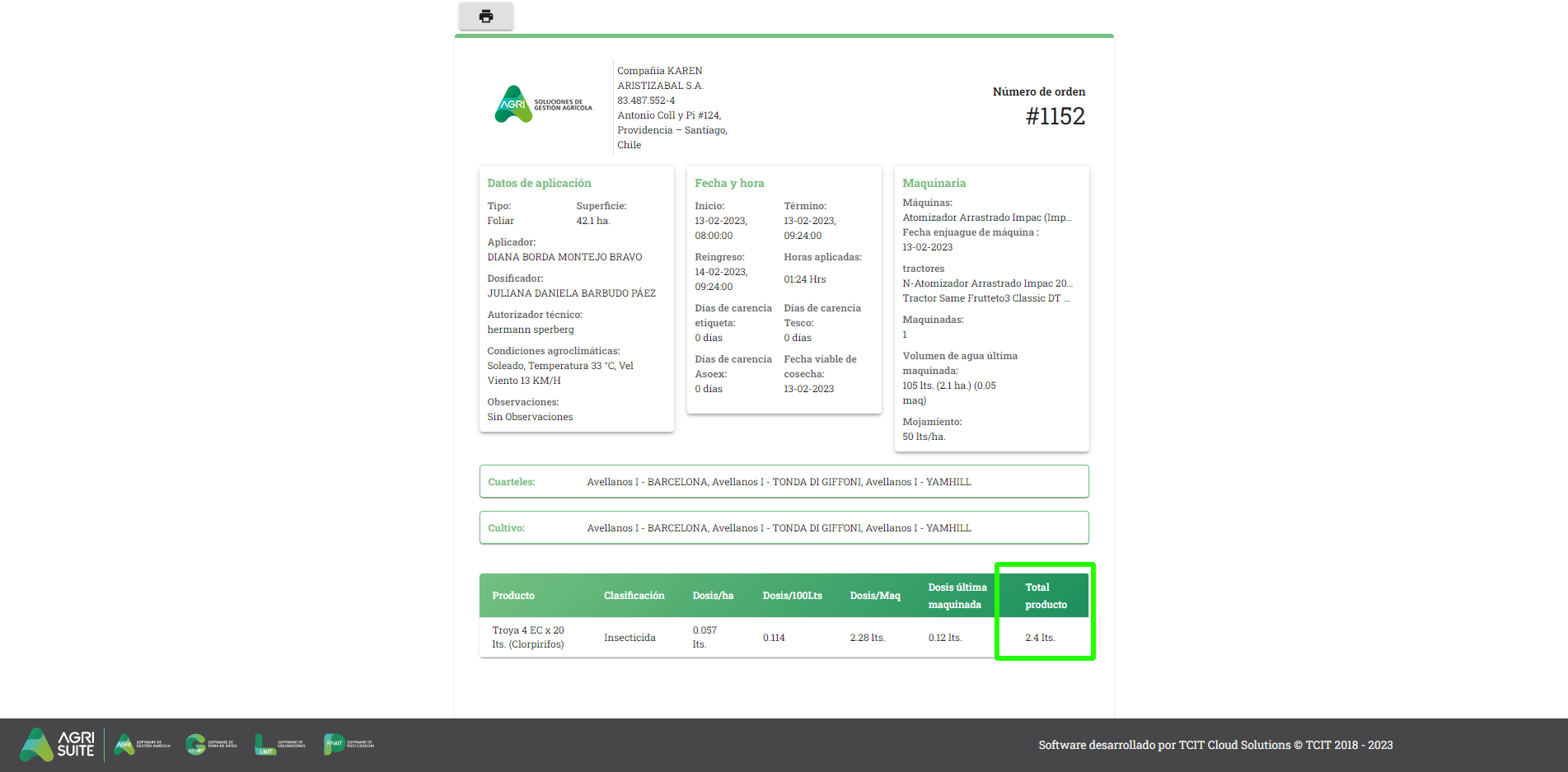The height and width of the screenshot is (772, 1568).
Task: Click the Dosis/Maq column header
Action: (x=875, y=596)
